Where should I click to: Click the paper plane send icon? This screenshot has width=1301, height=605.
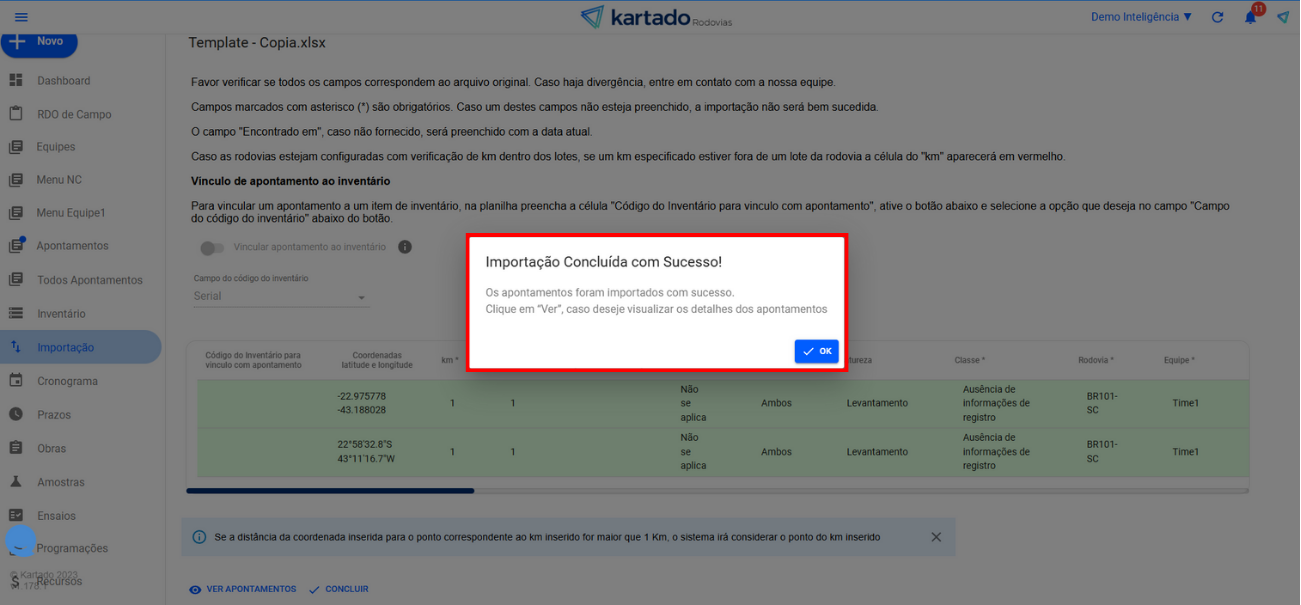pos(1283,17)
